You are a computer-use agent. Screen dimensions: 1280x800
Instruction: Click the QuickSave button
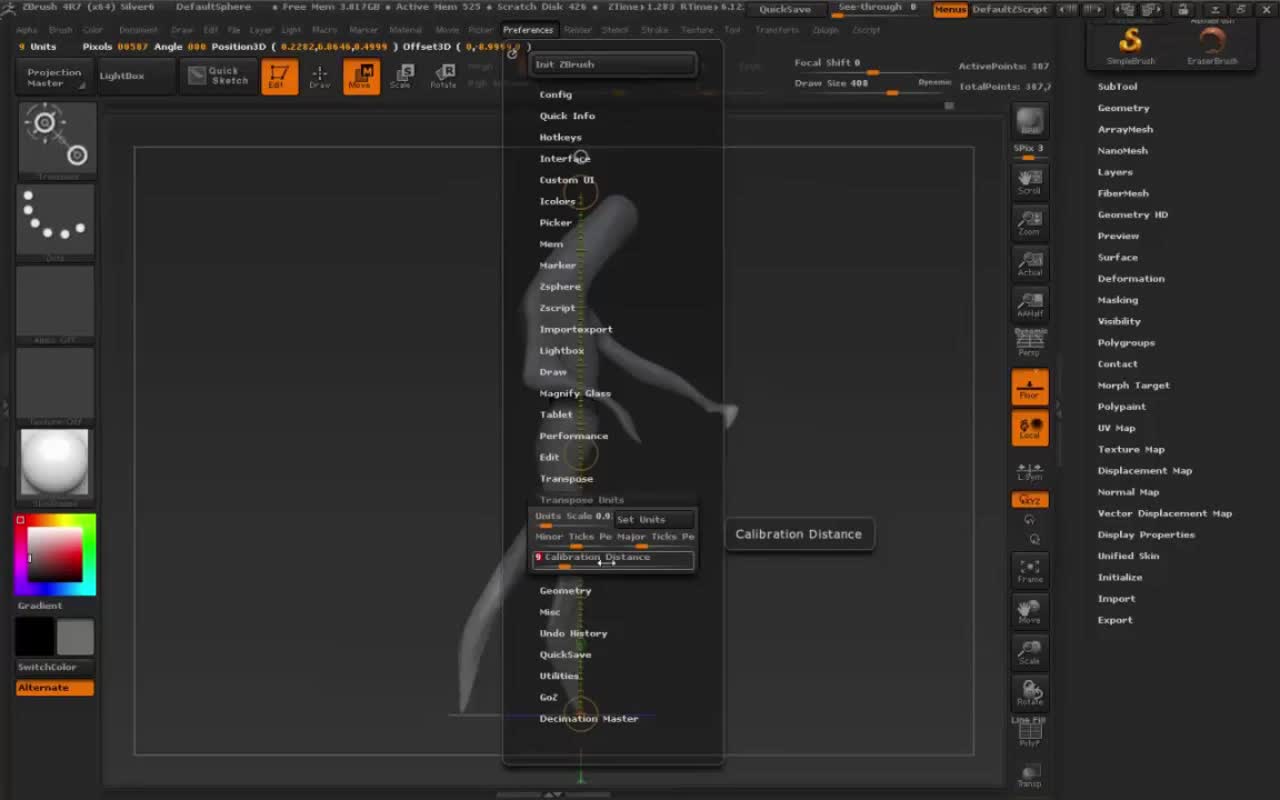[x=785, y=9]
